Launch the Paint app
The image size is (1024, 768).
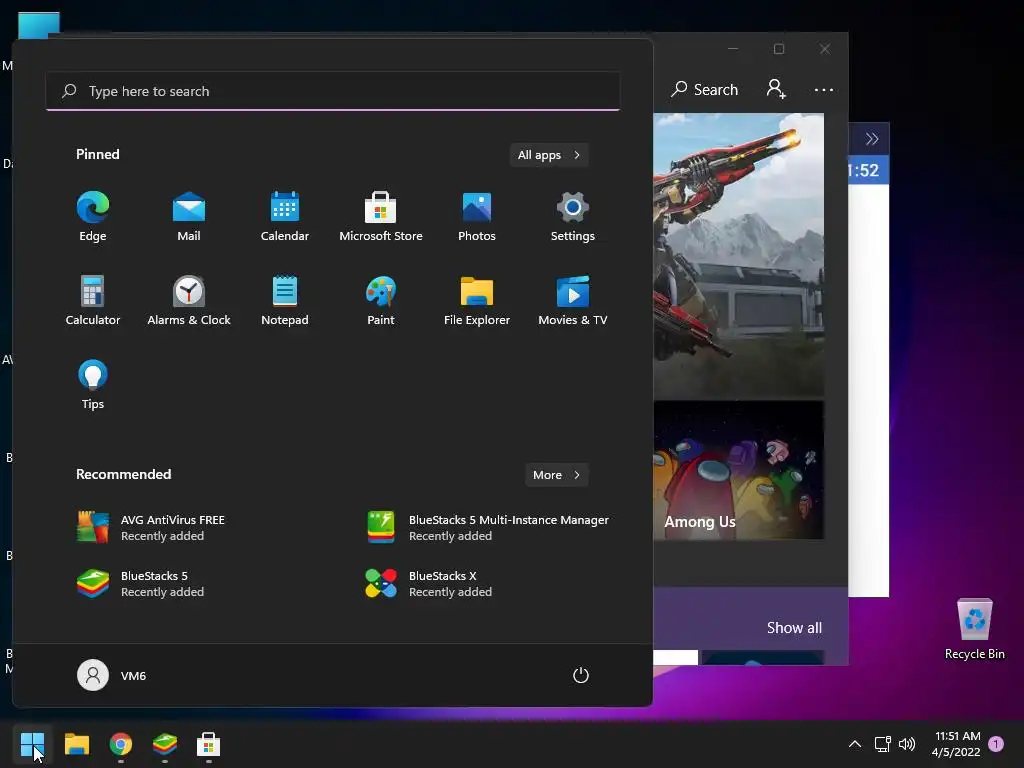point(381,301)
